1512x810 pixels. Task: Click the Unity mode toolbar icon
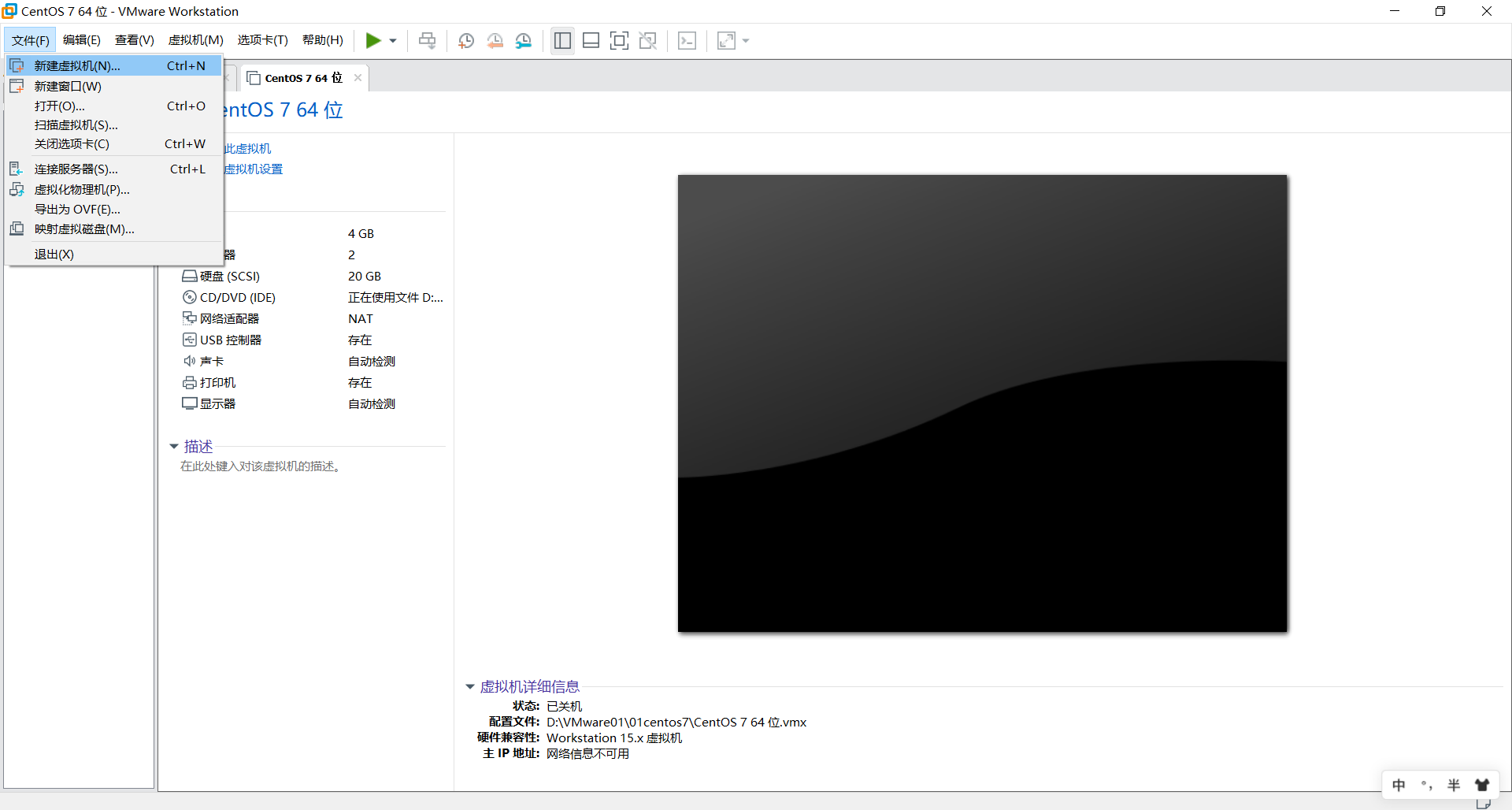[x=647, y=40]
